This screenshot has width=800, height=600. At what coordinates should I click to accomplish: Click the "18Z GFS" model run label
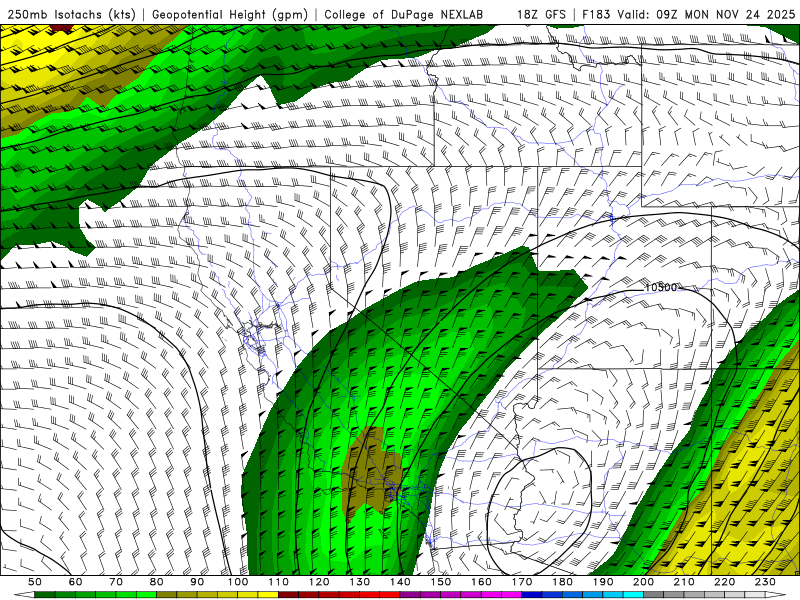pos(541,14)
